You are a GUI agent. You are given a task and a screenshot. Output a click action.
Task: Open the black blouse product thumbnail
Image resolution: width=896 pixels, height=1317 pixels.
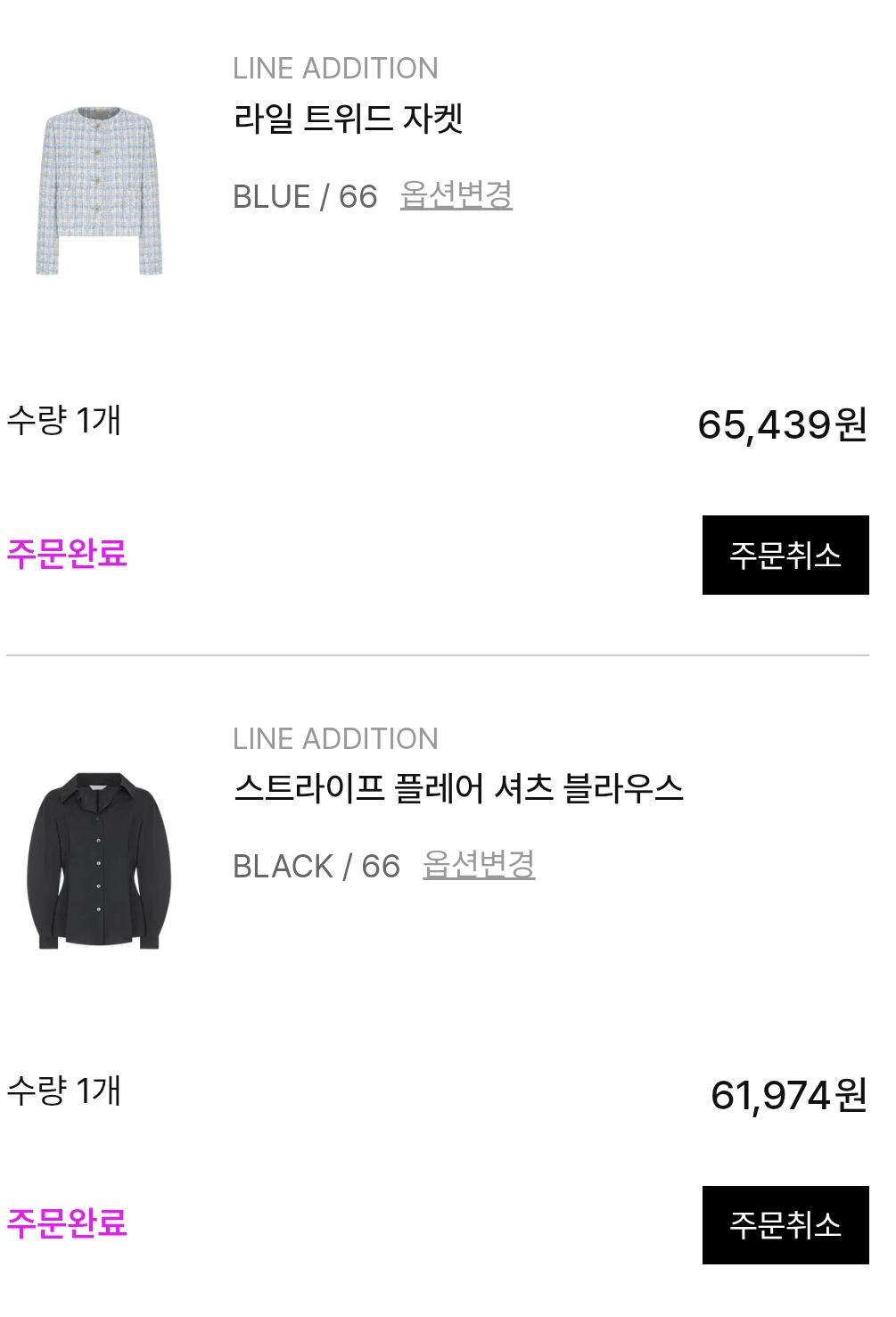click(99, 860)
